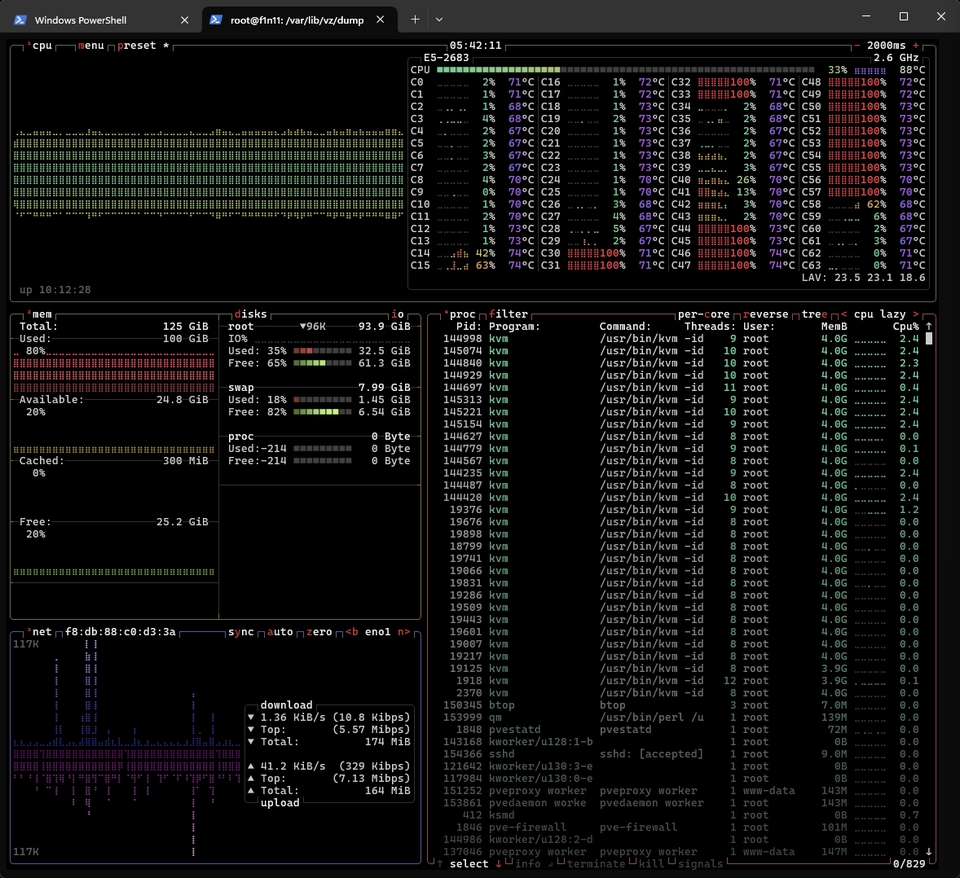Click the process list scrollbar thumb
960x878 pixels.
pos(929,339)
